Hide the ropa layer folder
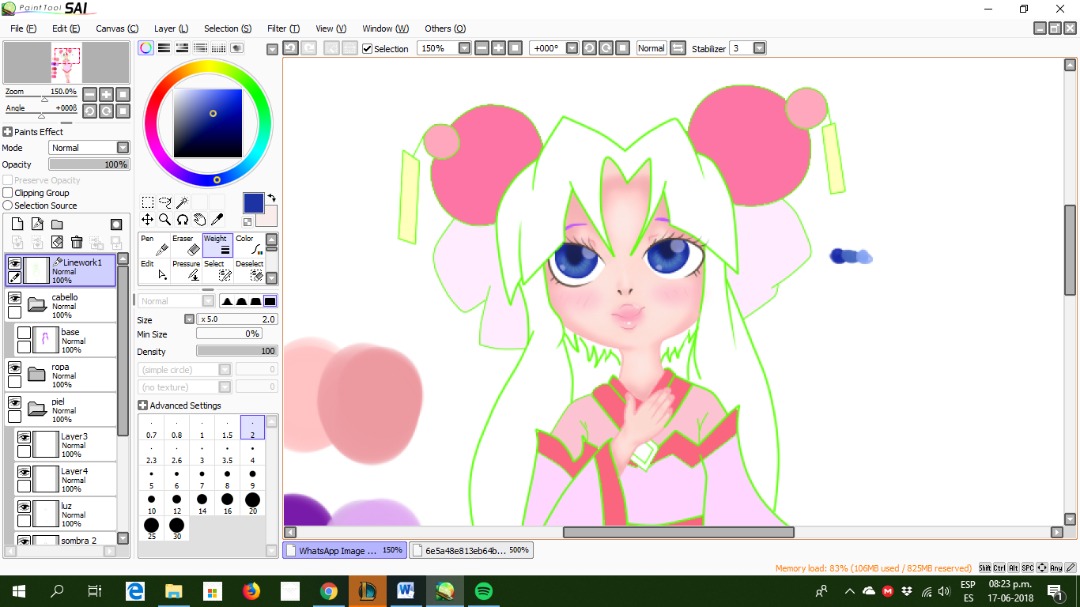Screen dimensions: 1080x607 [14, 368]
